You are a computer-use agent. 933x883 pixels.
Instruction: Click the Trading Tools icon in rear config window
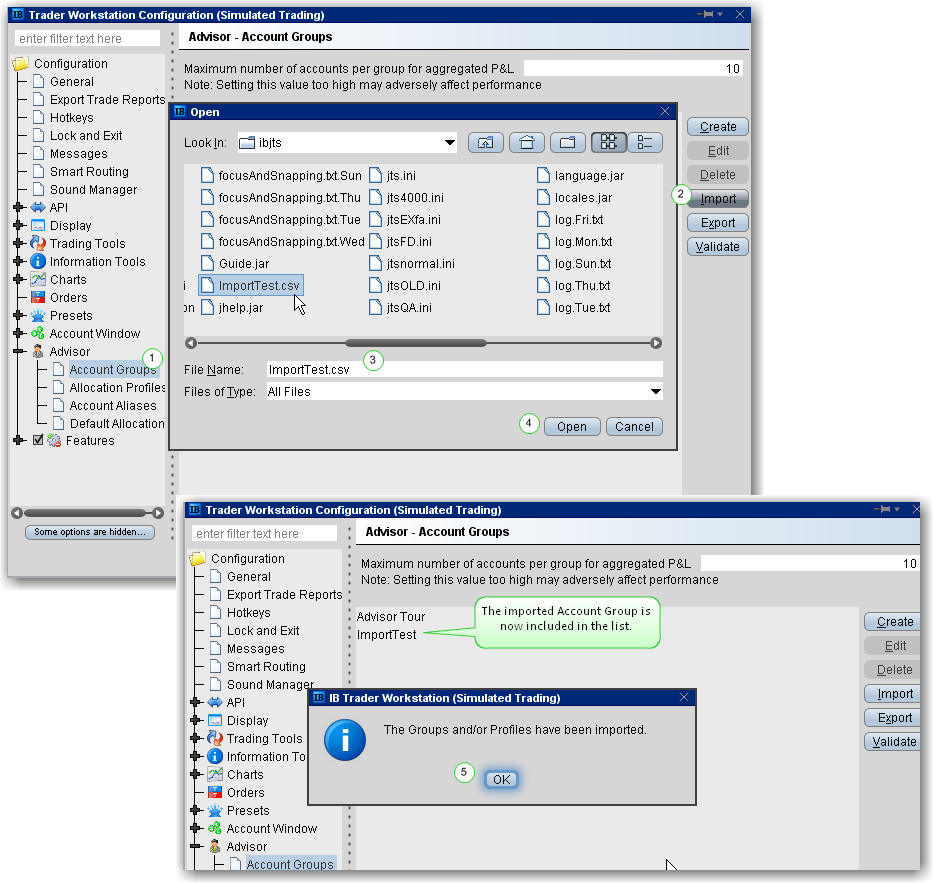point(38,243)
